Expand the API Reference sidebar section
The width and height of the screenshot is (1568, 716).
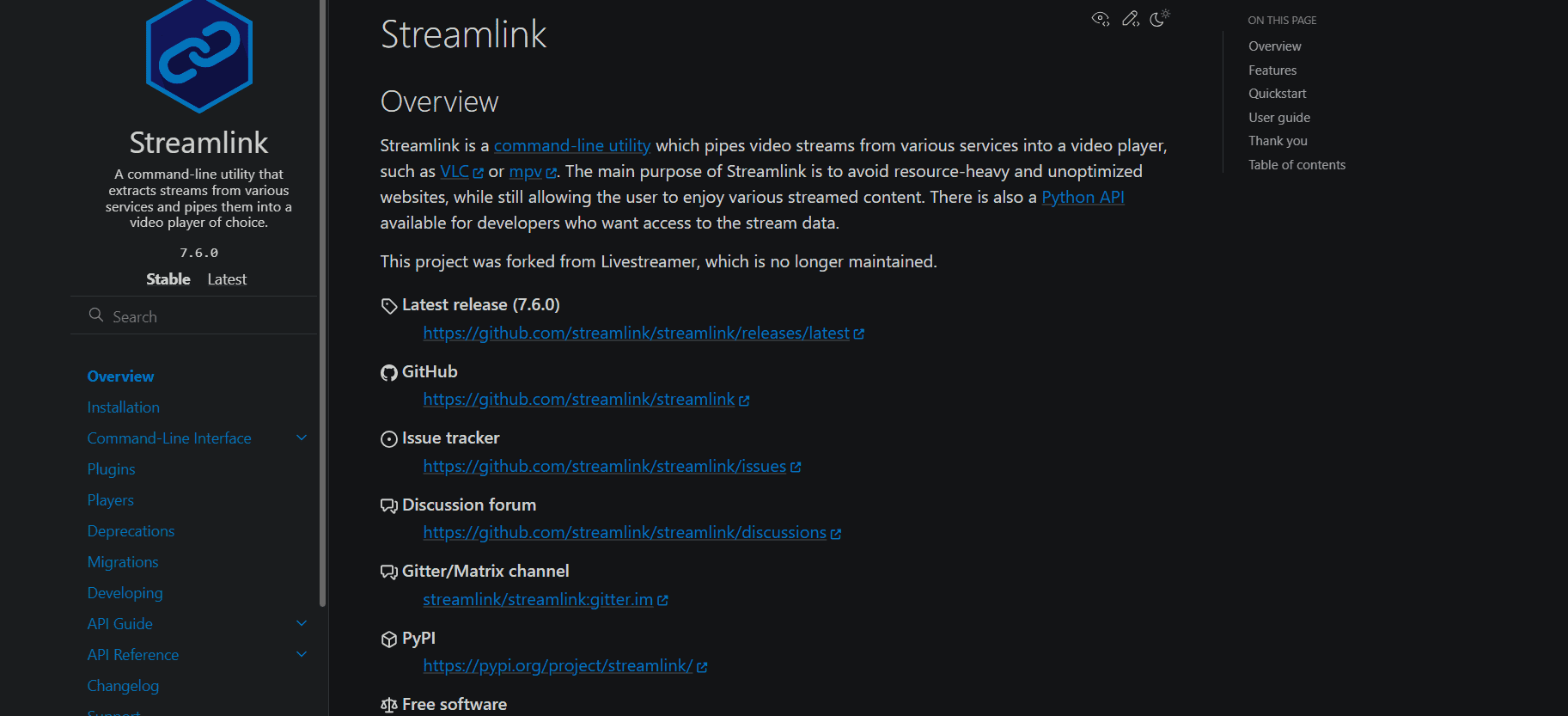(302, 654)
